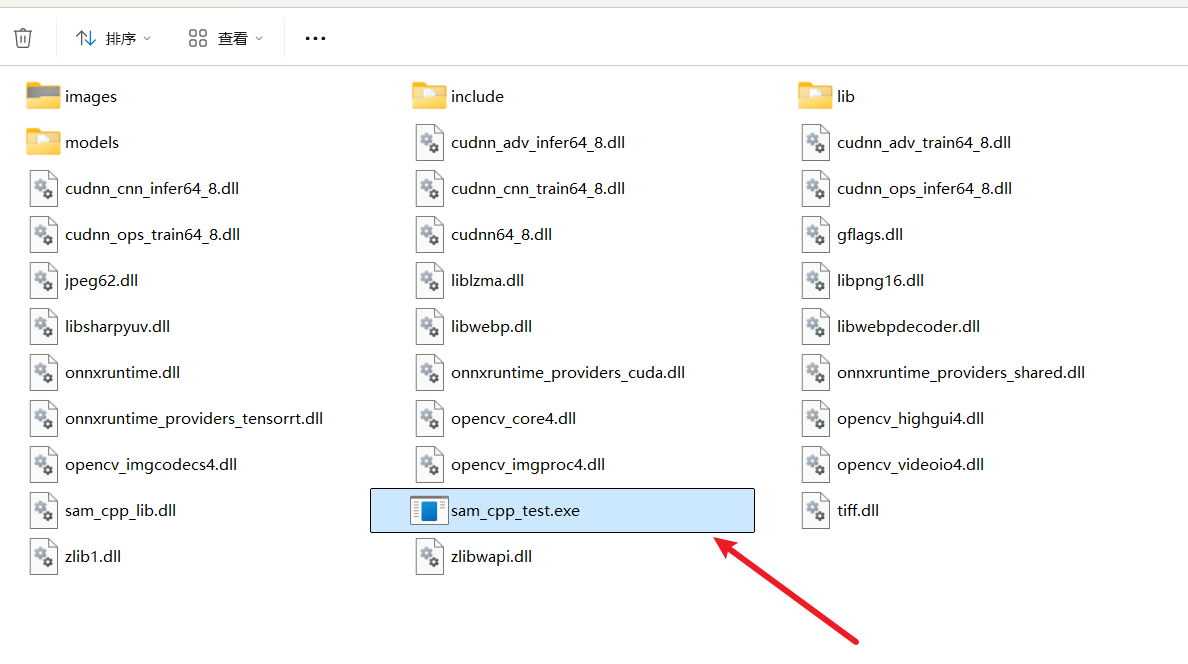Select the file named onnxruntime_providers_cuda.dll
Screen dimensions: 1188x664
click(x=567, y=372)
